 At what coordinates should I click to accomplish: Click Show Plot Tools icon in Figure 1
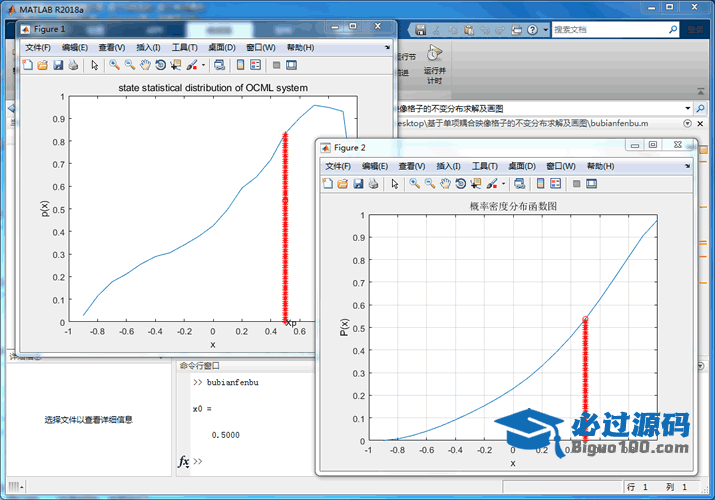(x=291, y=65)
